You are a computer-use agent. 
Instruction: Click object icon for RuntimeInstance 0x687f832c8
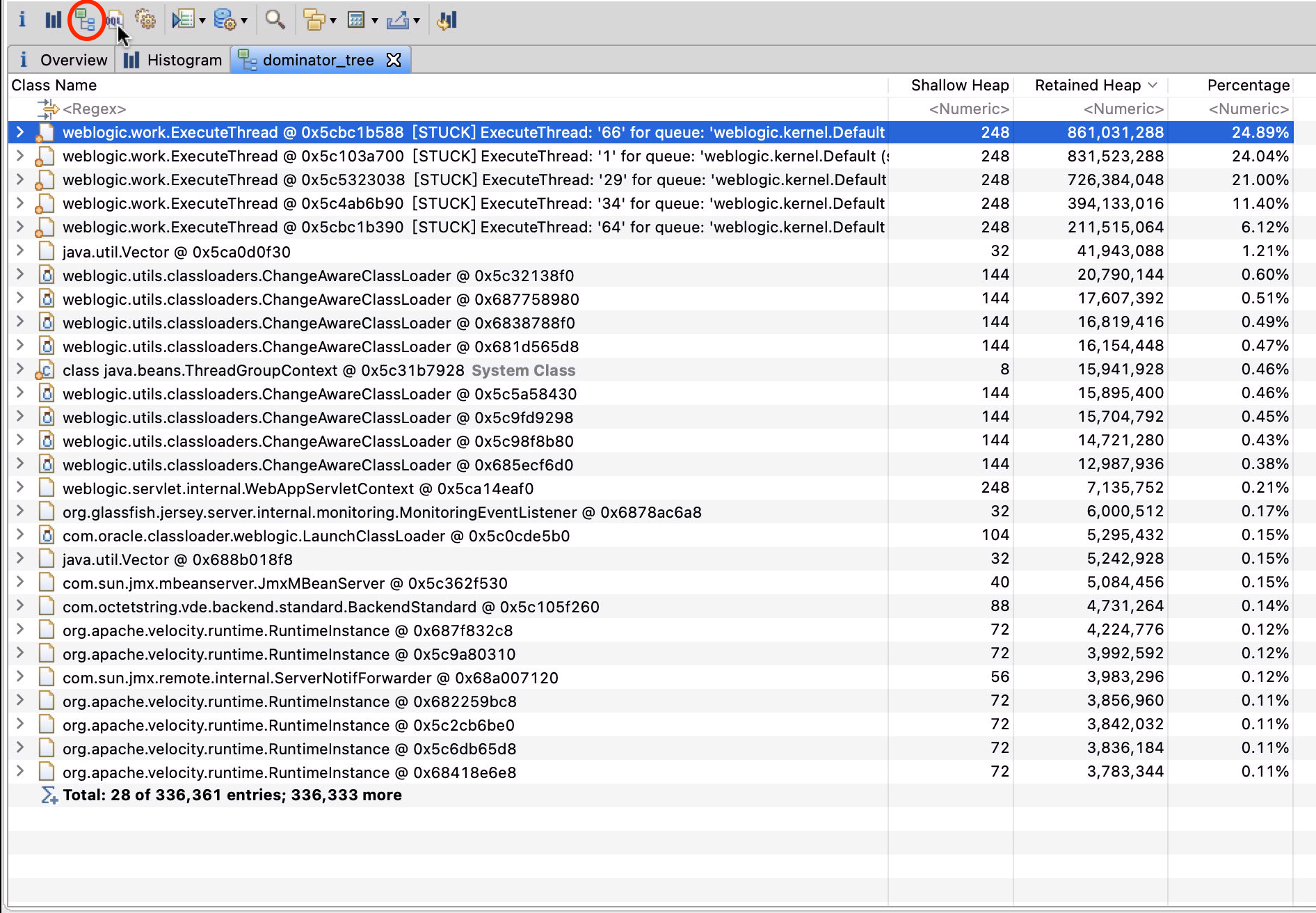click(x=47, y=630)
